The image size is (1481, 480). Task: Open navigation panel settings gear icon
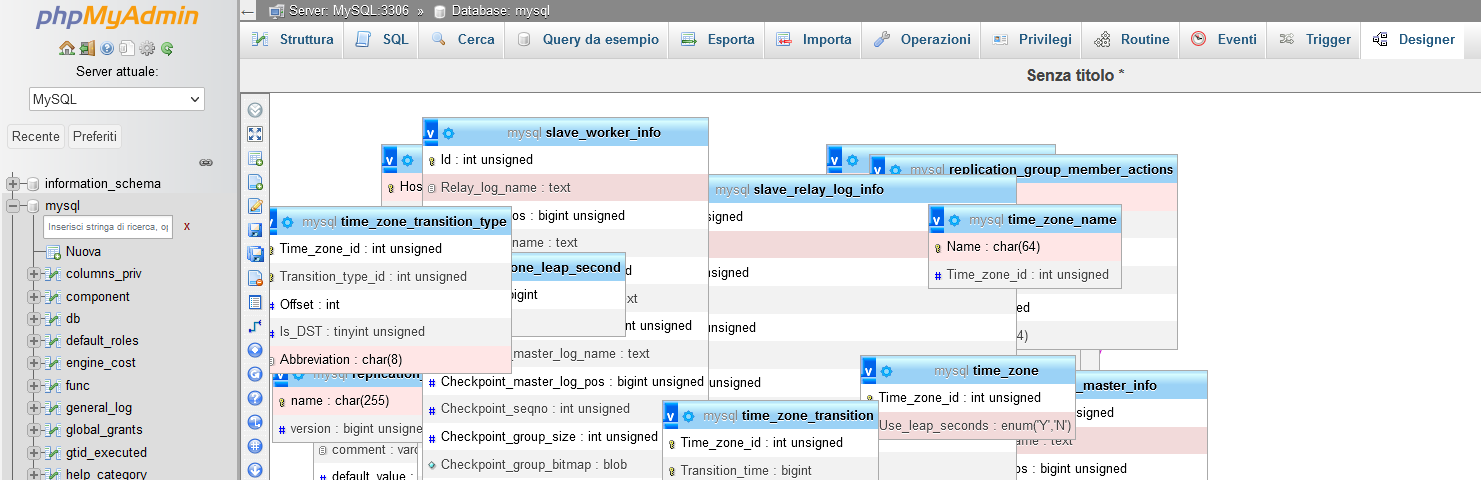click(x=147, y=48)
